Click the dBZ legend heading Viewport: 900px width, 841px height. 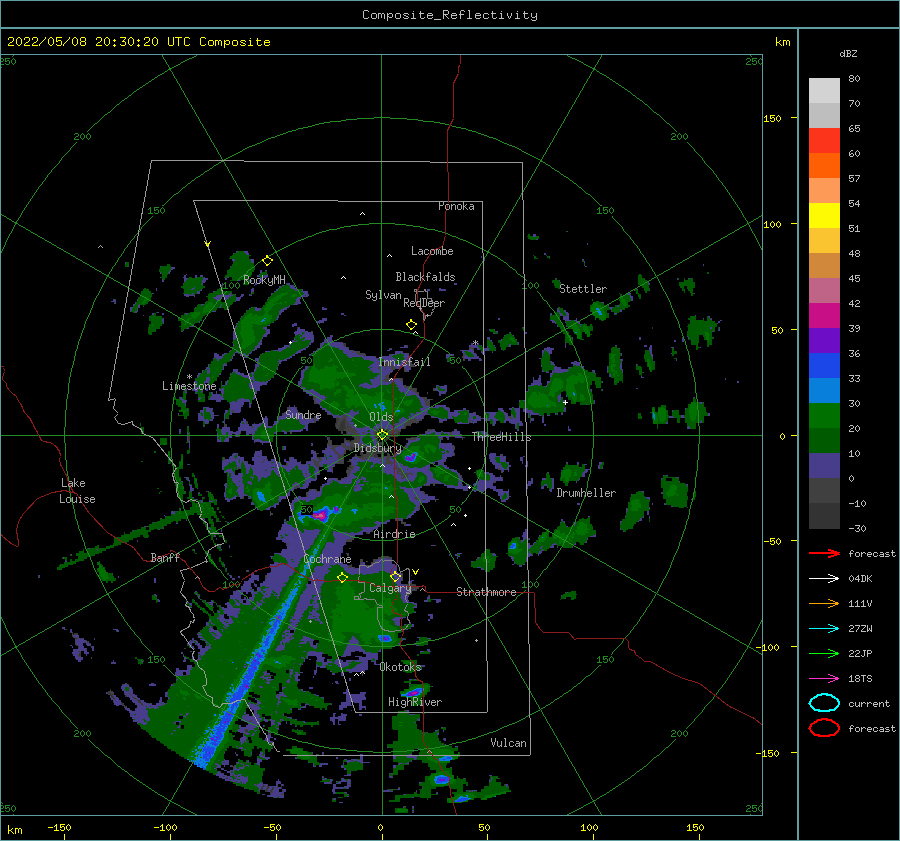point(848,53)
